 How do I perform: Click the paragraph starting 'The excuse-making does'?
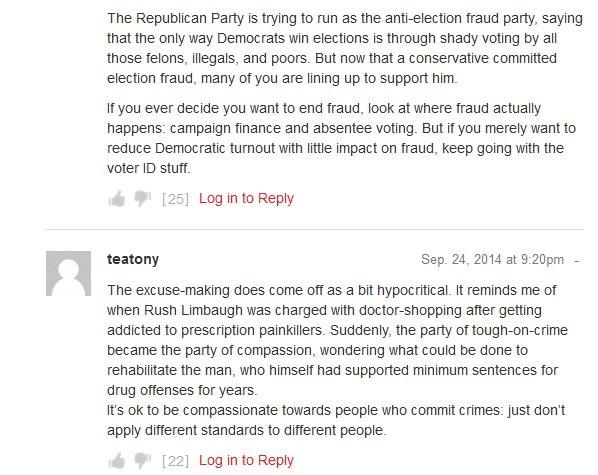coord(338,340)
